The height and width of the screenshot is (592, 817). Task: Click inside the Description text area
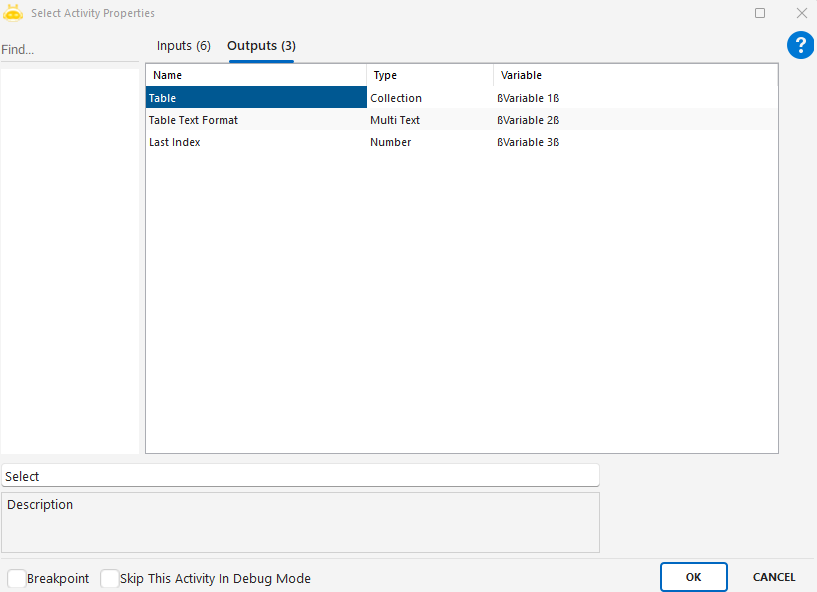pyautogui.click(x=300, y=522)
